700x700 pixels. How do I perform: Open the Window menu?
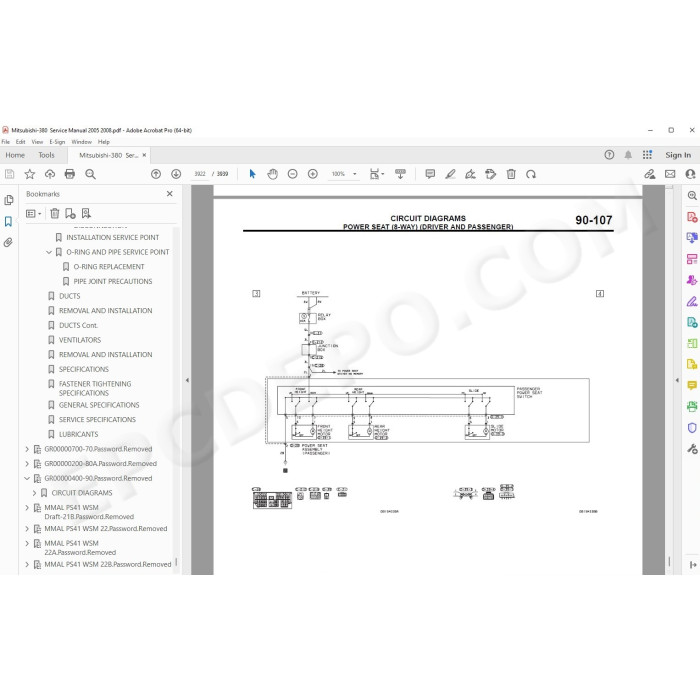(82, 142)
